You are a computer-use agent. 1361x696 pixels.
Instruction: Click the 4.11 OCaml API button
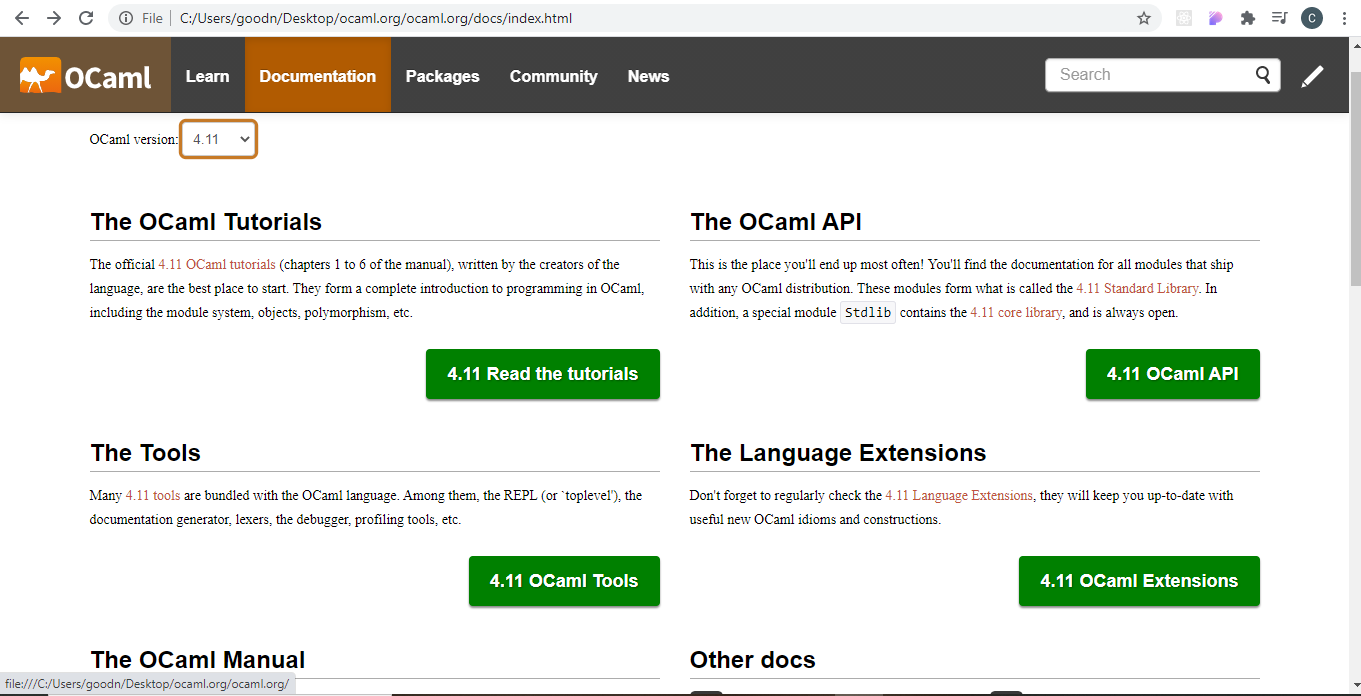[1173, 374]
